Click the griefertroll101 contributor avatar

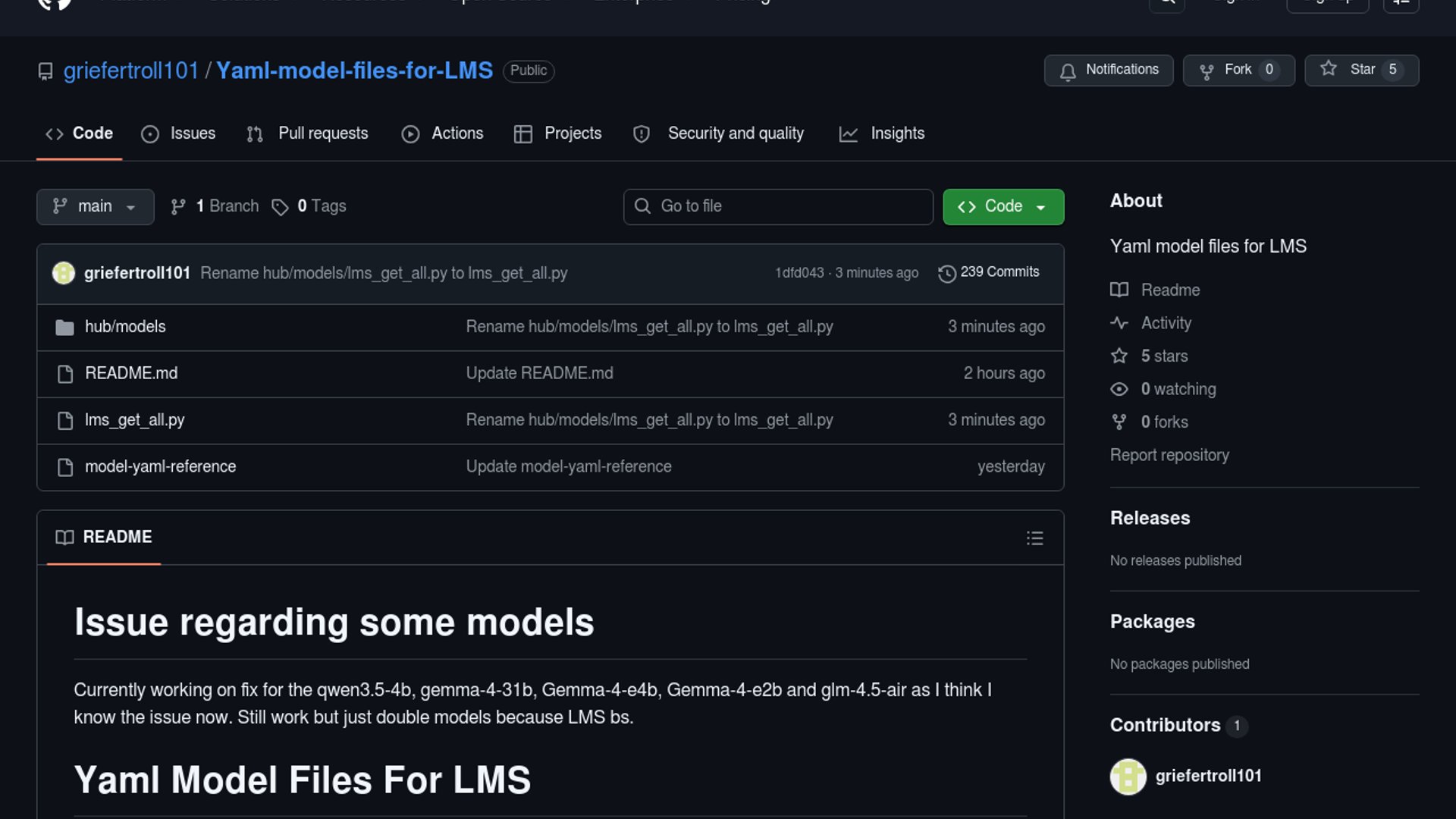pyautogui.click(x=1128, y=777)
